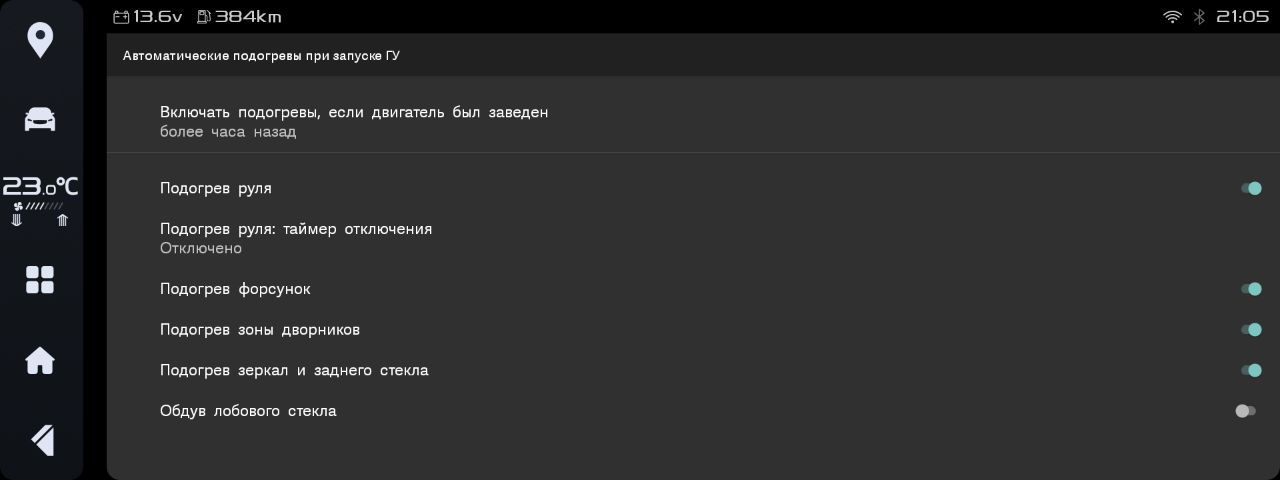Image resolution: width=1280 pixels, height=480 pixels.
Task: Tap the Автоматические подогревы при запуске ГУ header
Action: tap(261, 56)
